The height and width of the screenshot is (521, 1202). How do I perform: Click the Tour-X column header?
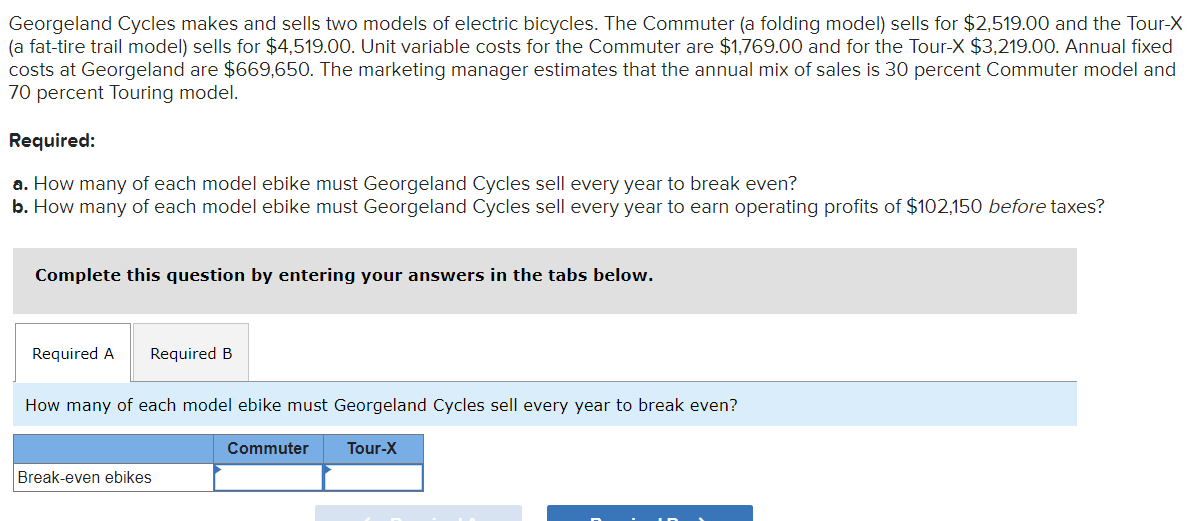(x=372, y=448)
